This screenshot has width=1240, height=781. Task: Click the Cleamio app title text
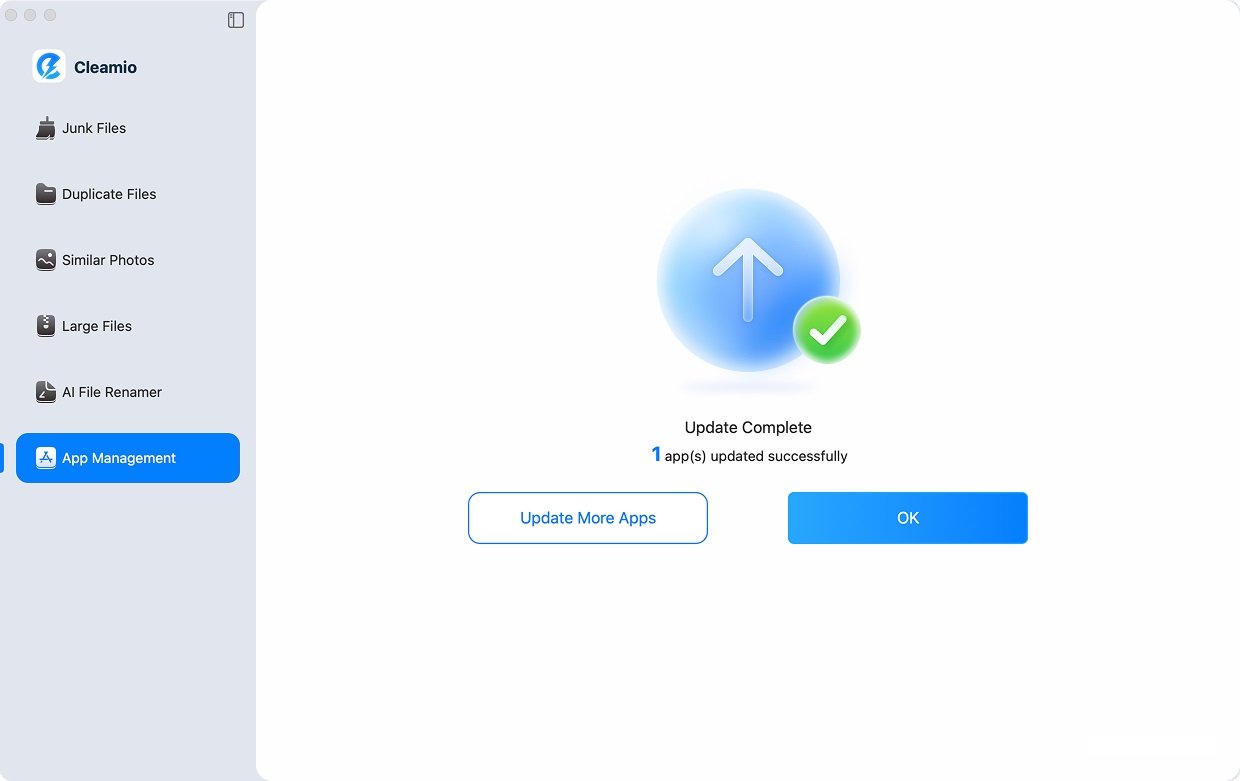[104, 67]
